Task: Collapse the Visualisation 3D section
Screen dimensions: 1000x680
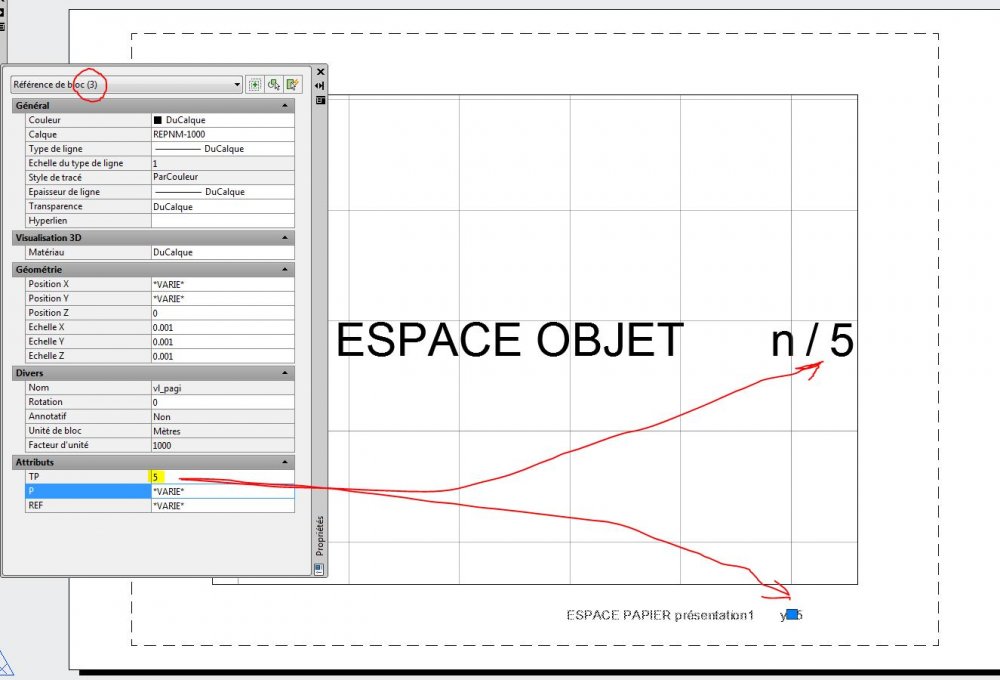Action: click(x=284, y=237)
